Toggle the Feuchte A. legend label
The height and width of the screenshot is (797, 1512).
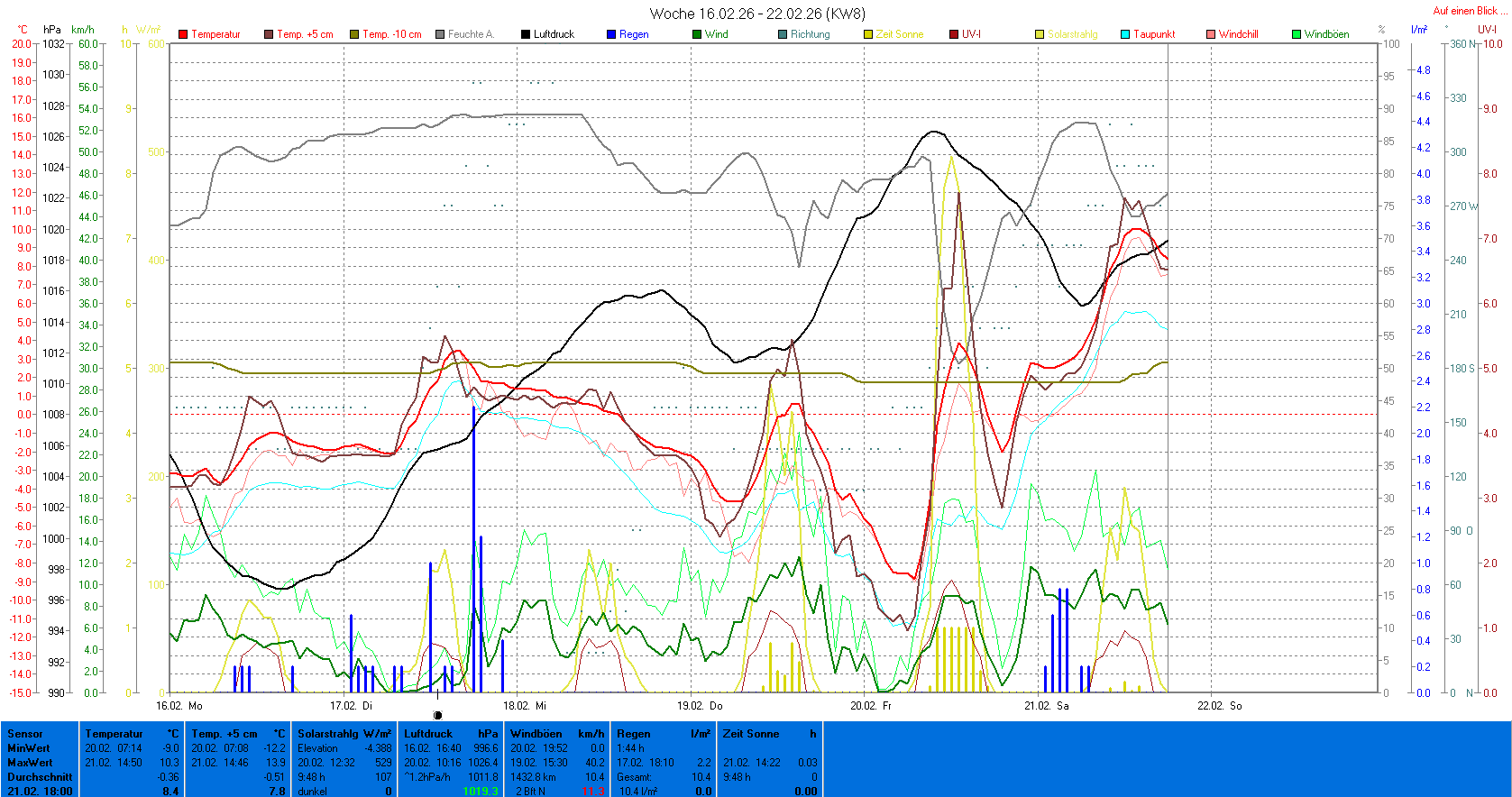point(471,34)
